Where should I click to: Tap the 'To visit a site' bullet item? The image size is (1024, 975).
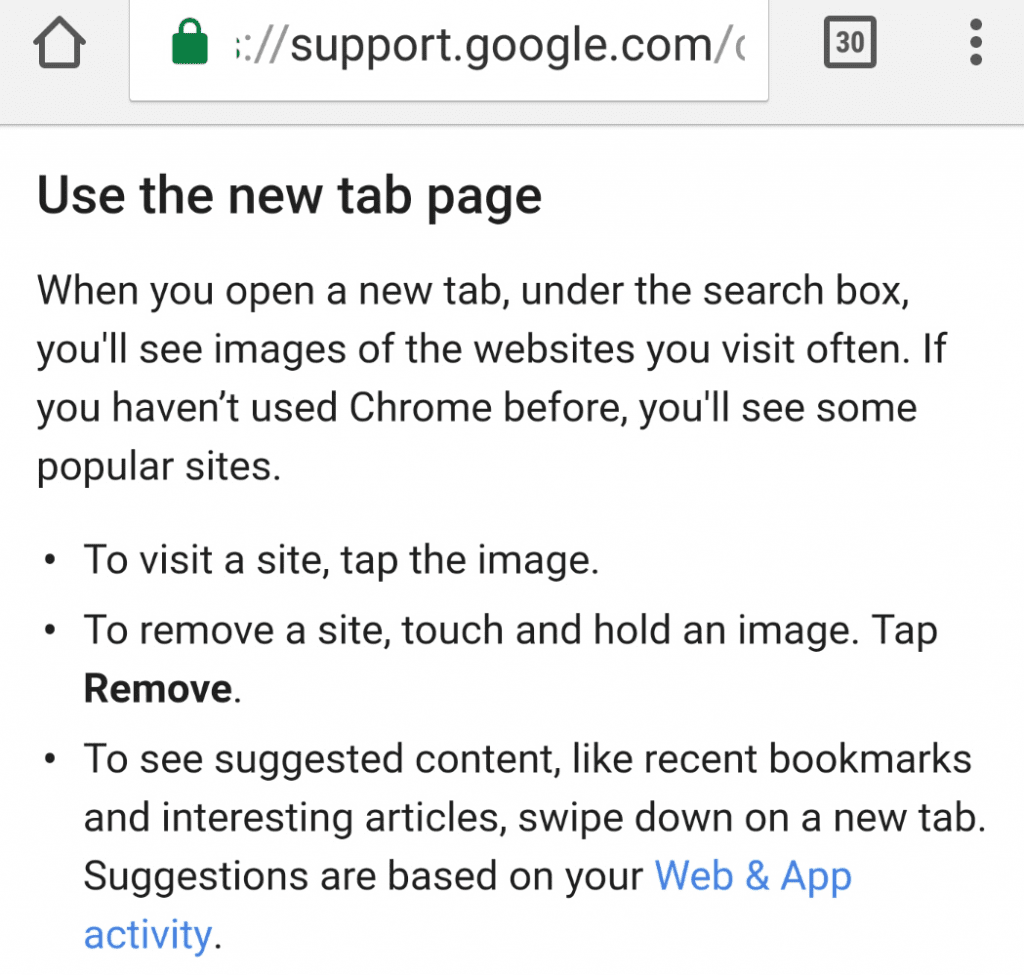[x=341, y=560]
